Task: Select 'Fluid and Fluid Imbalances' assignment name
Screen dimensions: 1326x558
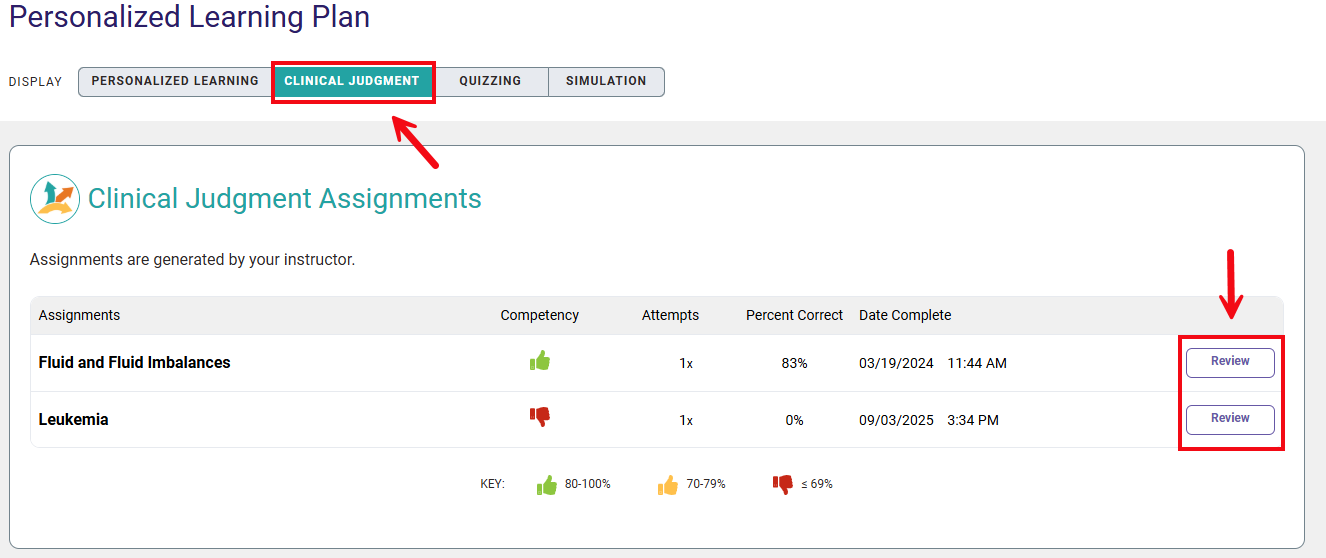Action: pyautogui.click(x=134, y=363)
